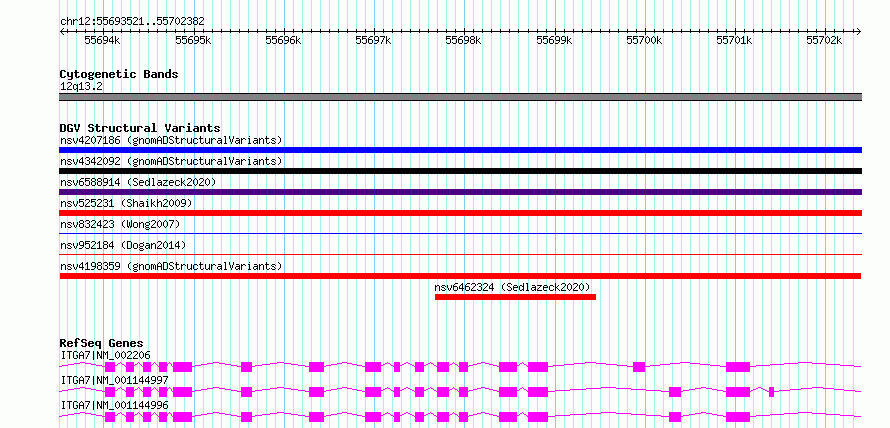
Task: Click the right arrowhead of the ruler
Action: click(x=859, y=31)
